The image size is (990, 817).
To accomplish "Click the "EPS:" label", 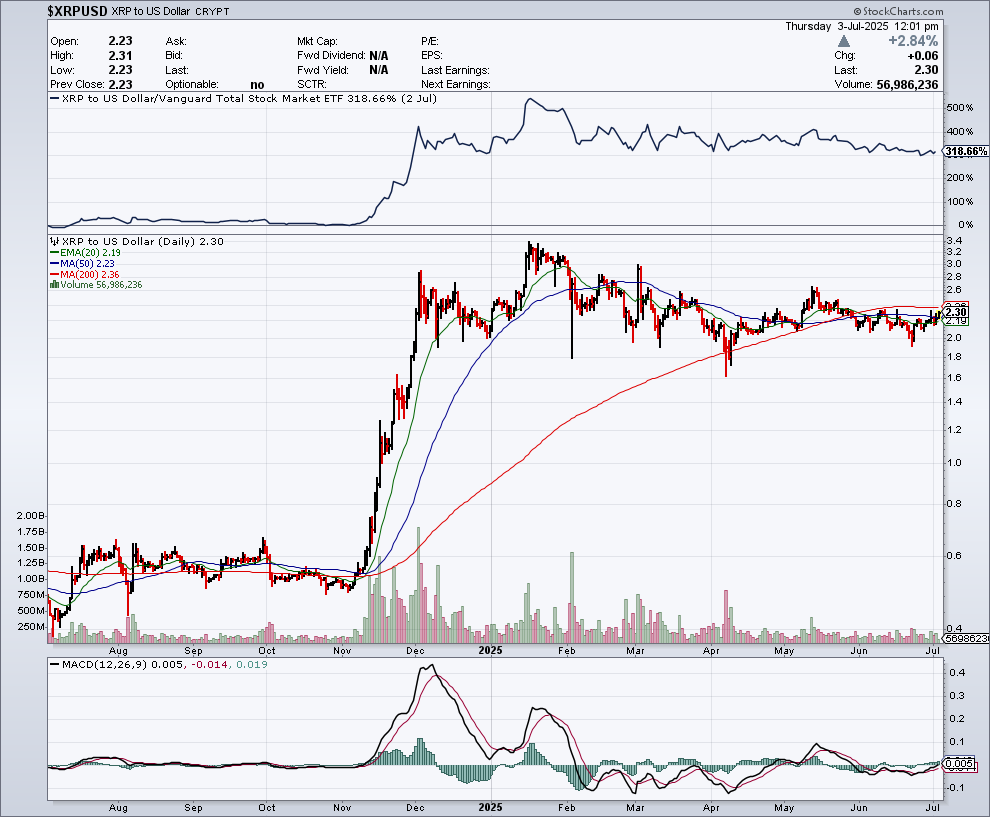I will (432, 56).
